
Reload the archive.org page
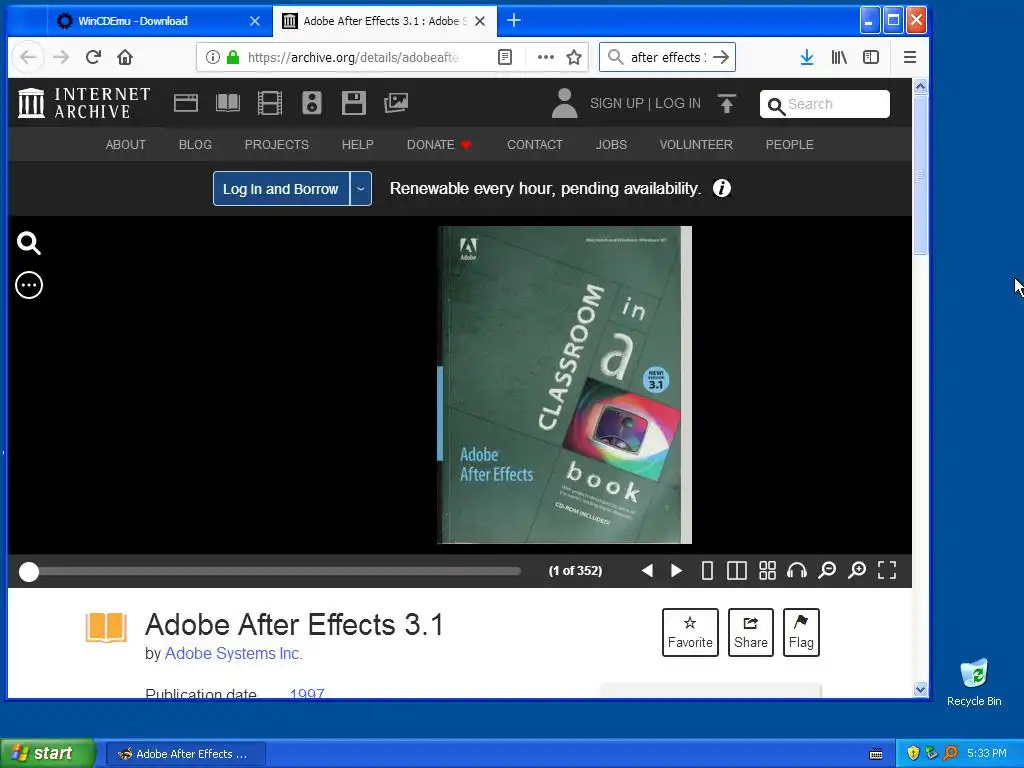pos(93,57)
